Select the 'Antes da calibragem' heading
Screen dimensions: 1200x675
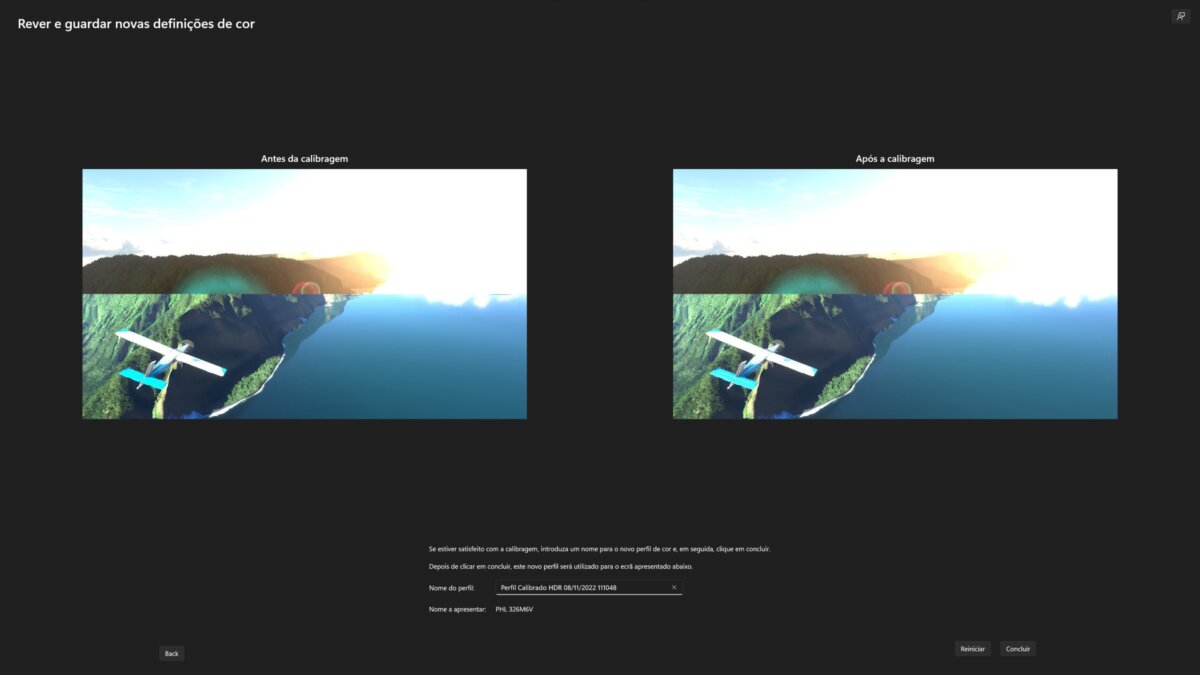tap(304, 159)
